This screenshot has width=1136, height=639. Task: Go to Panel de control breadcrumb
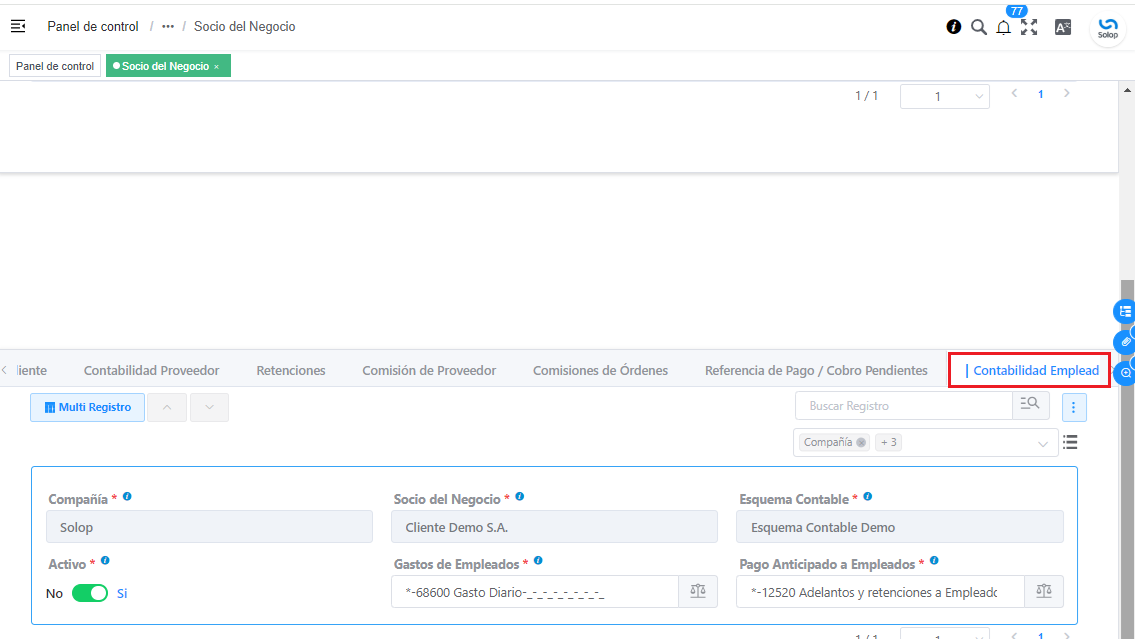93,26
